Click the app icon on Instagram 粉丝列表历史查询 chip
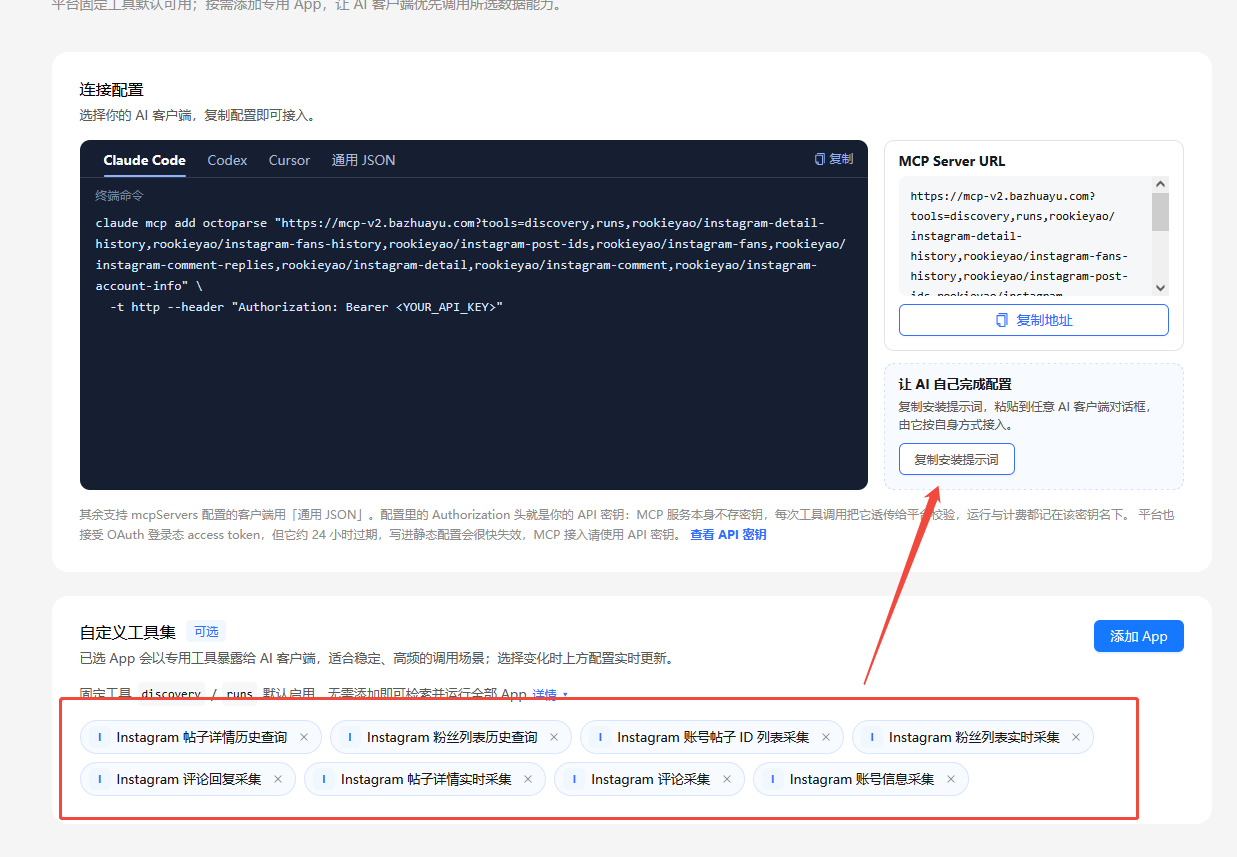Viewport: 1237px width, 857px height. pos(349,737)
